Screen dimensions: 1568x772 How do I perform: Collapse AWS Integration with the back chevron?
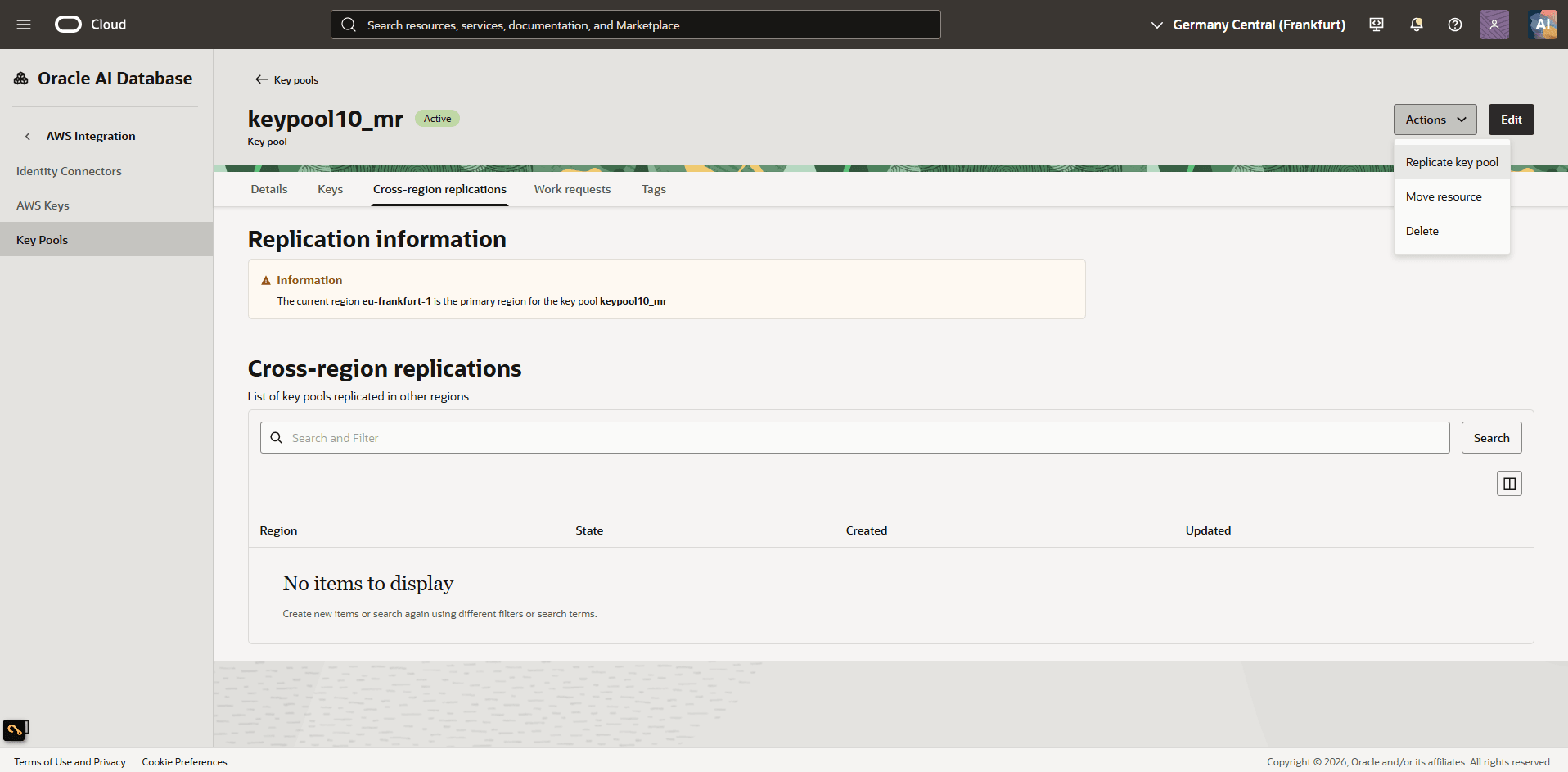tap(28, 137)
